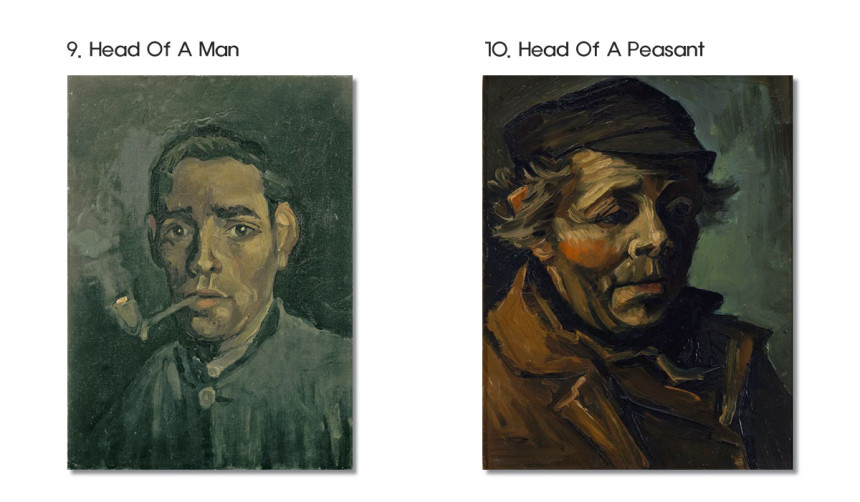Open the Head Of A Peasant painting
This screenshot has width=860, height=502.
pyautogui.click(x=638, y=273)
